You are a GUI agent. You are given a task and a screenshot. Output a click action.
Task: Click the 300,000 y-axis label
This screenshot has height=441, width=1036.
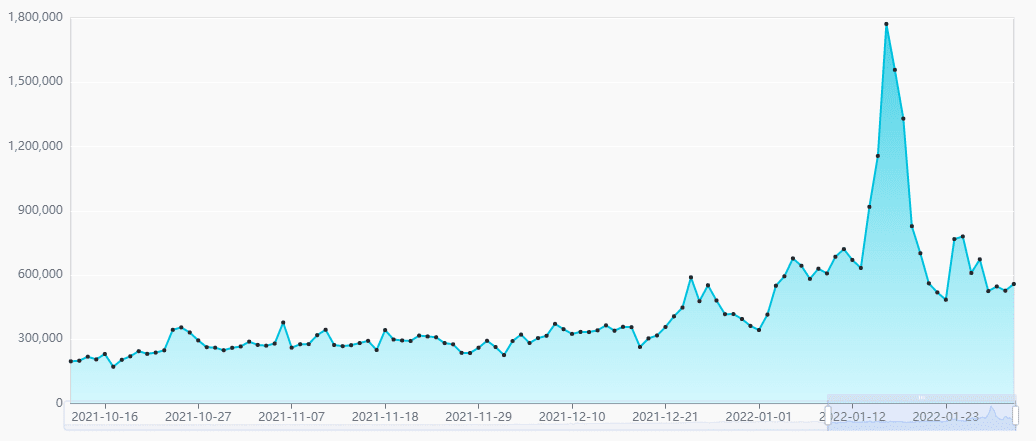[x=41, y=339]
